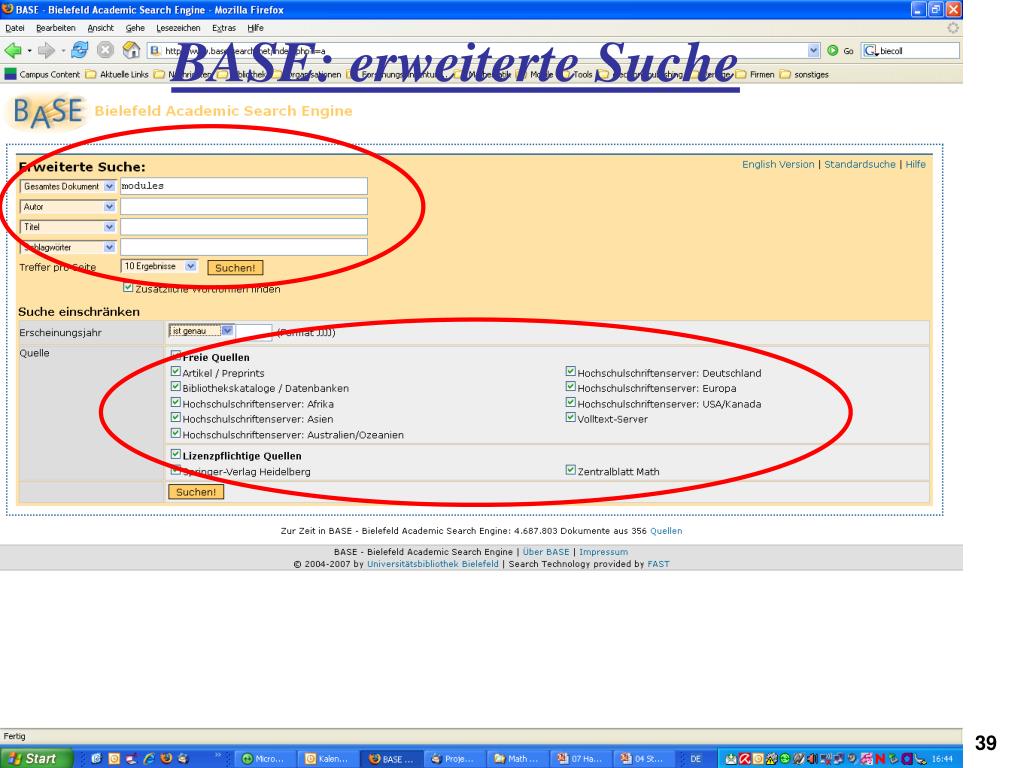Viewport: 1024px width, 768px height.
Task: Launch Internet Explorer from quick launch
Action: [x=149, y=758]
